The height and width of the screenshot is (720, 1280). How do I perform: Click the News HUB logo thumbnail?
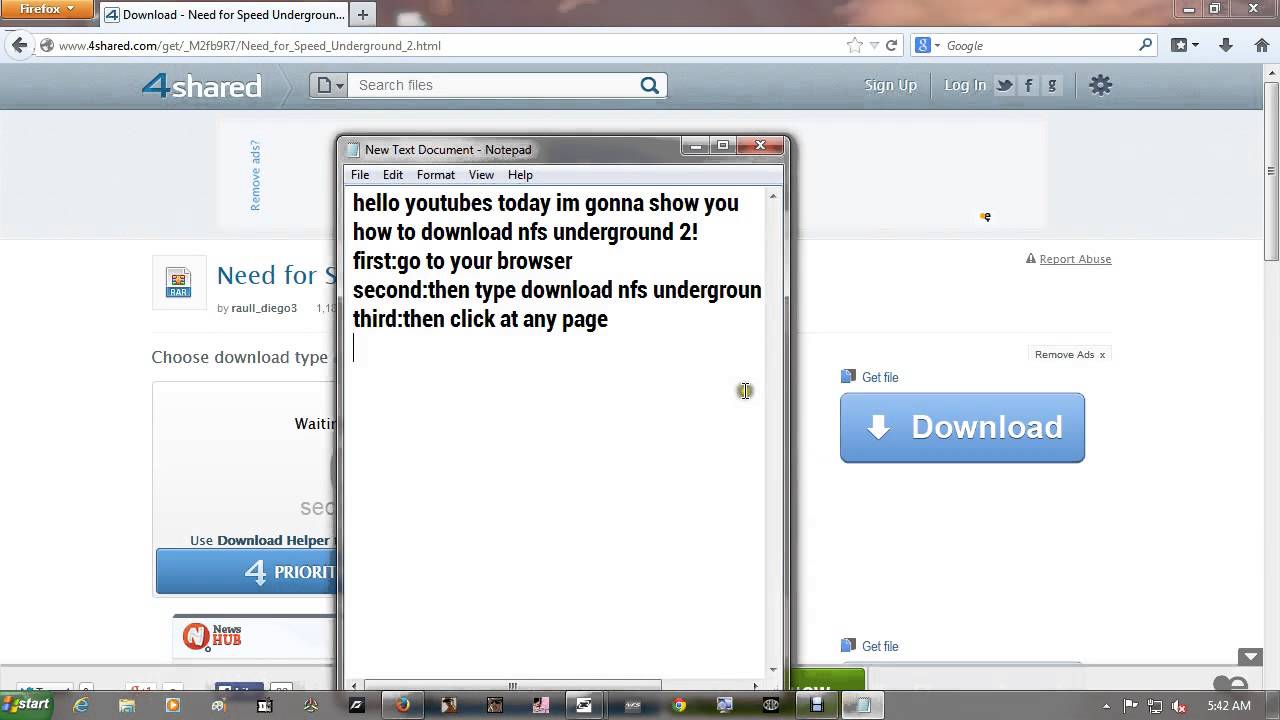pos(212,636)
